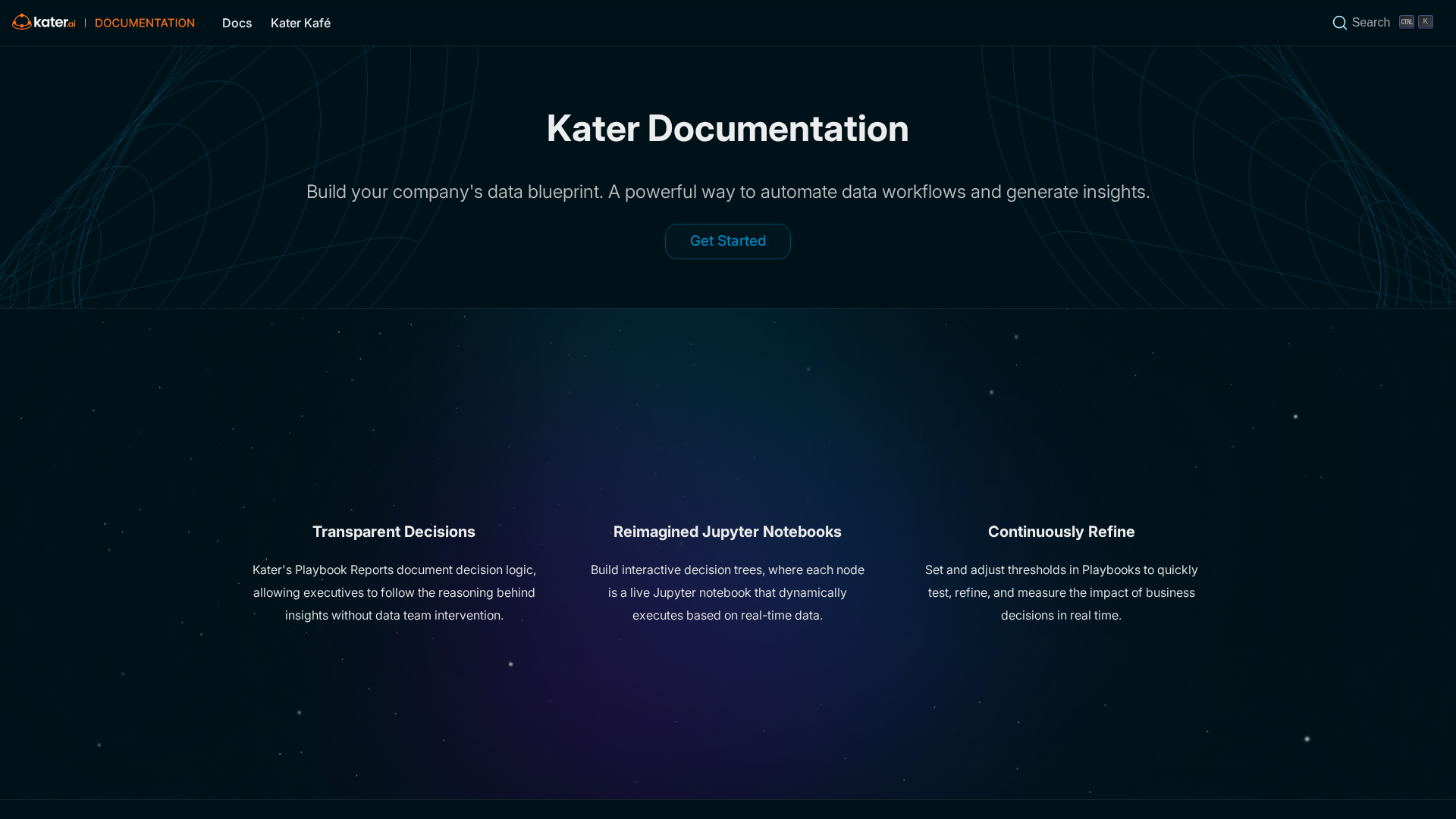Open the Kater Kafé navigation item
This screenshot has width=1456, height=819.
300,23
